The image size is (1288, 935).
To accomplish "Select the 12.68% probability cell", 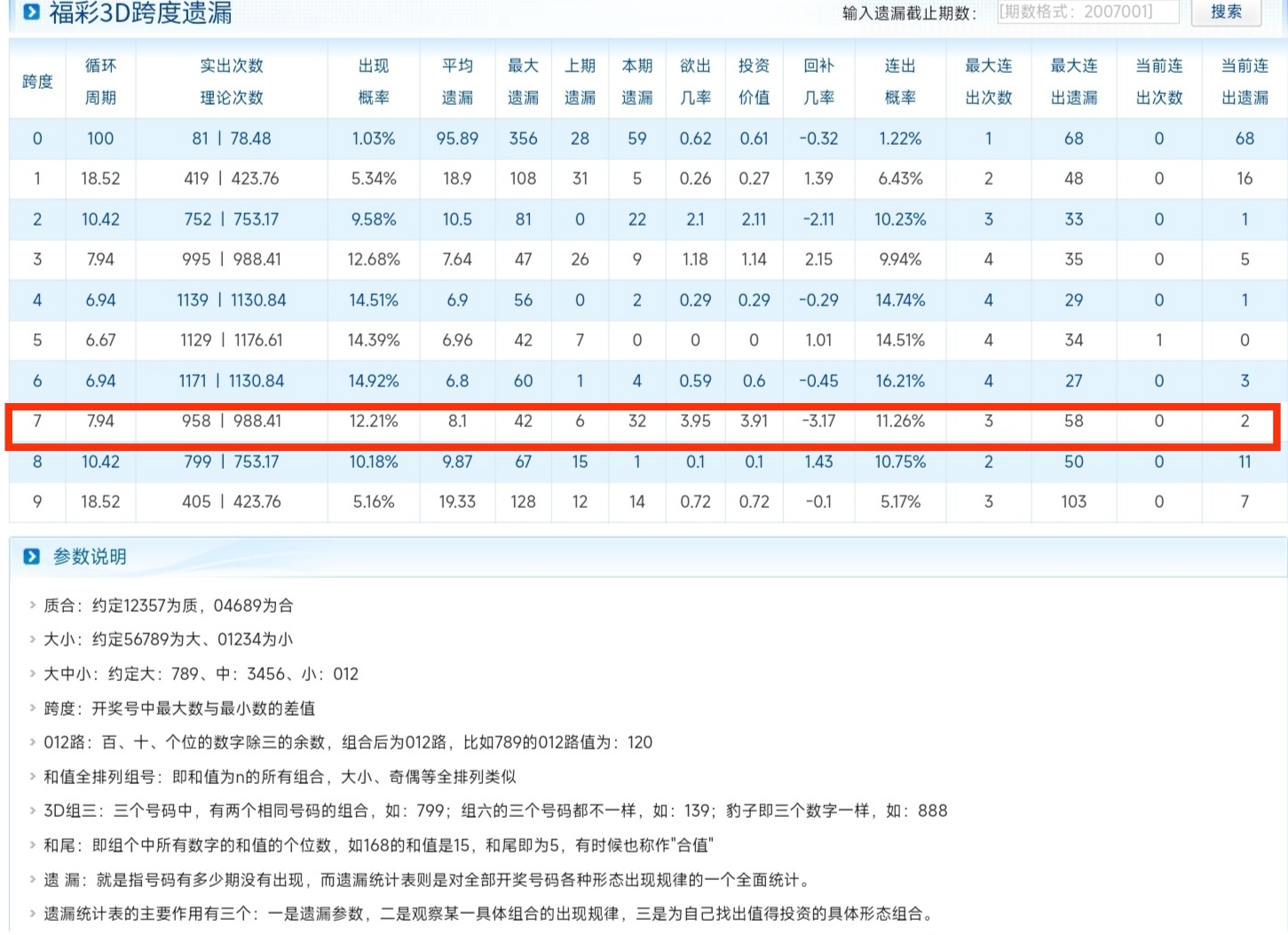I will pyautogui.click(x=374, y=259).
